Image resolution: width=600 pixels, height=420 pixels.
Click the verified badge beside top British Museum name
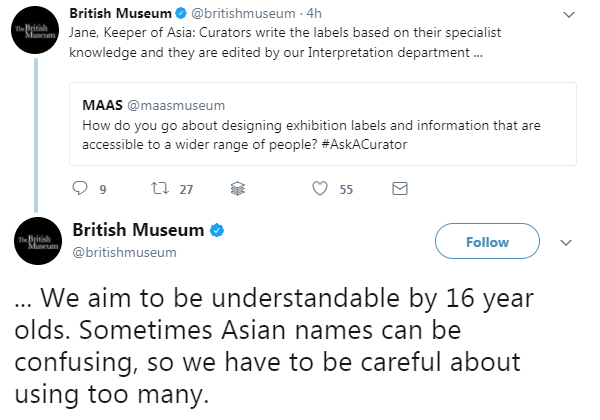181,13
